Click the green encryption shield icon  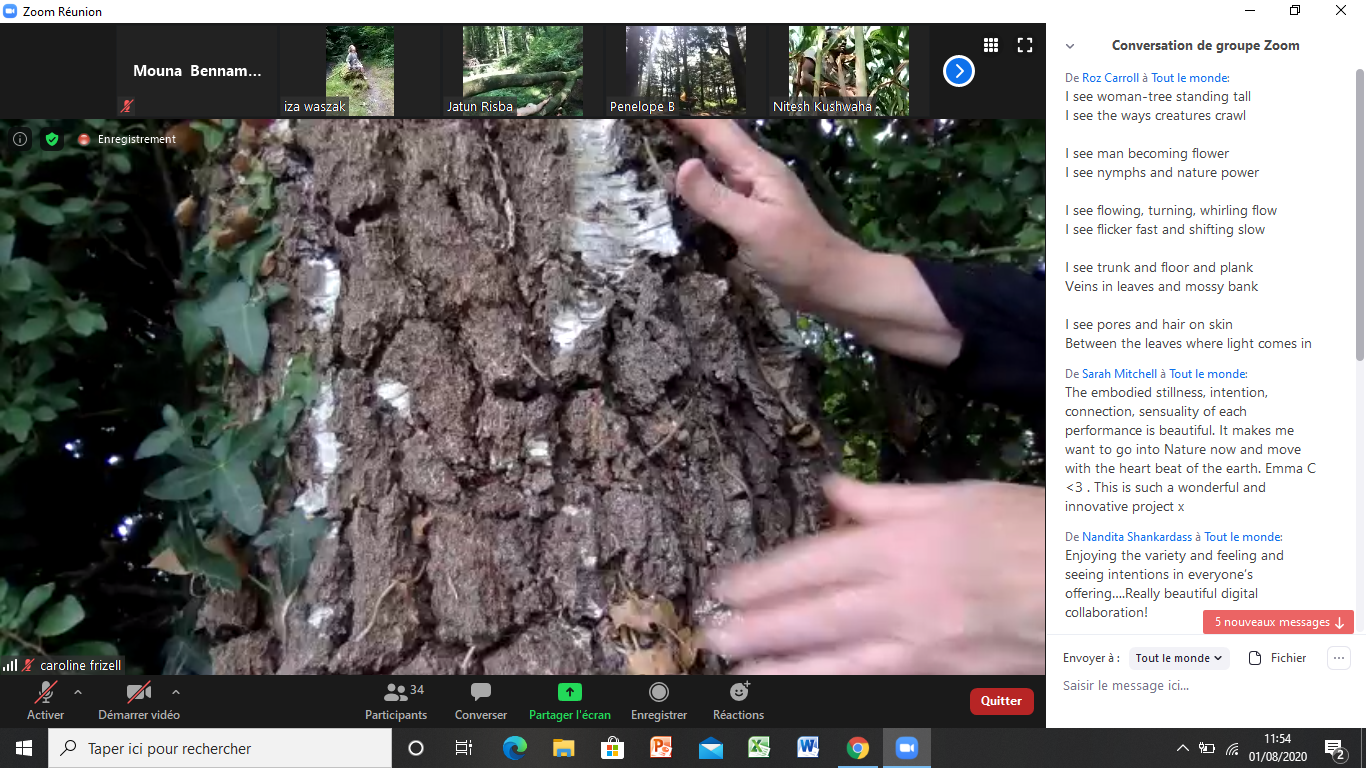pos(51,139)
